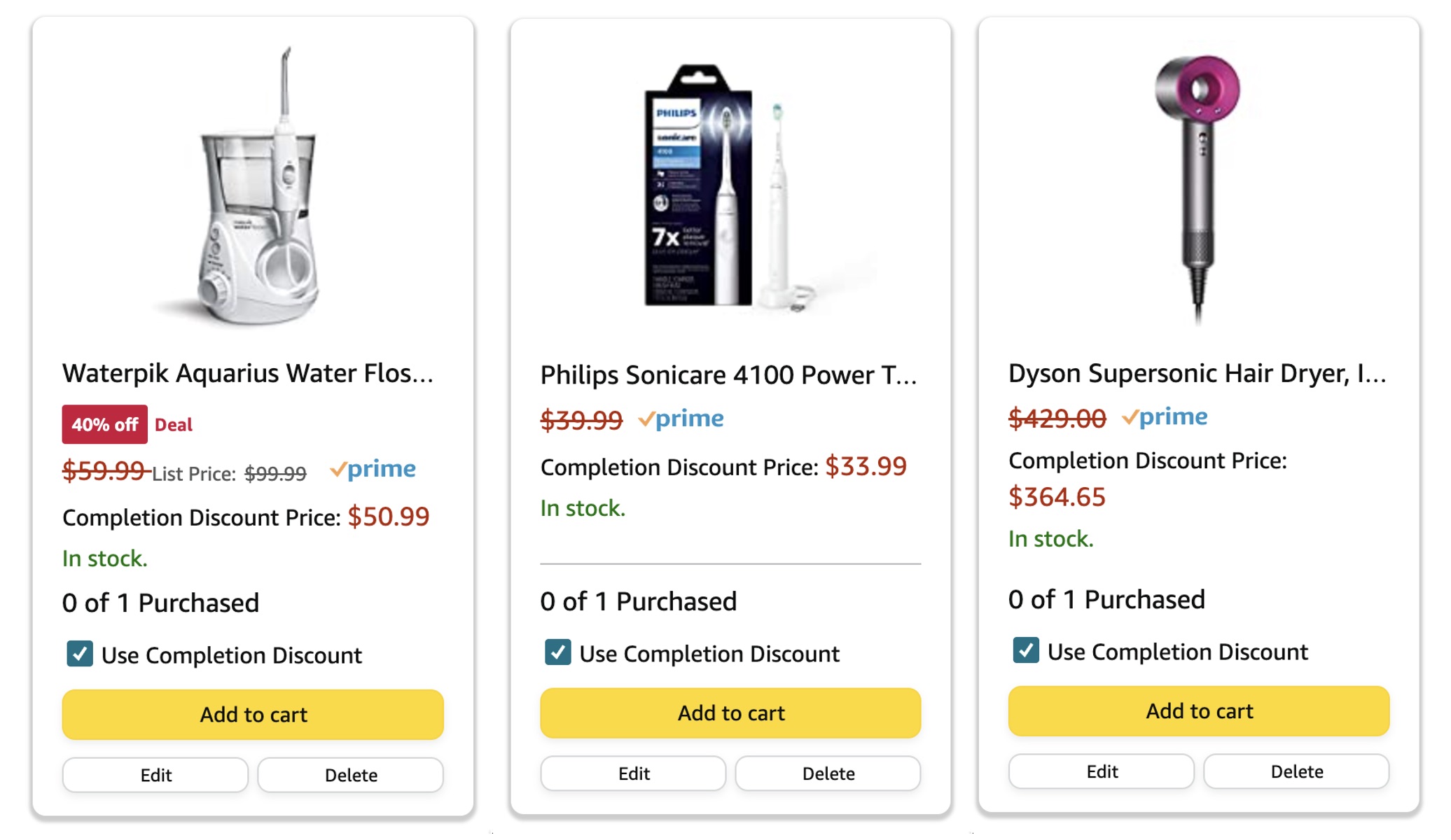Click the Prime badge on Philips Sonicare listing

coord(681,418)
